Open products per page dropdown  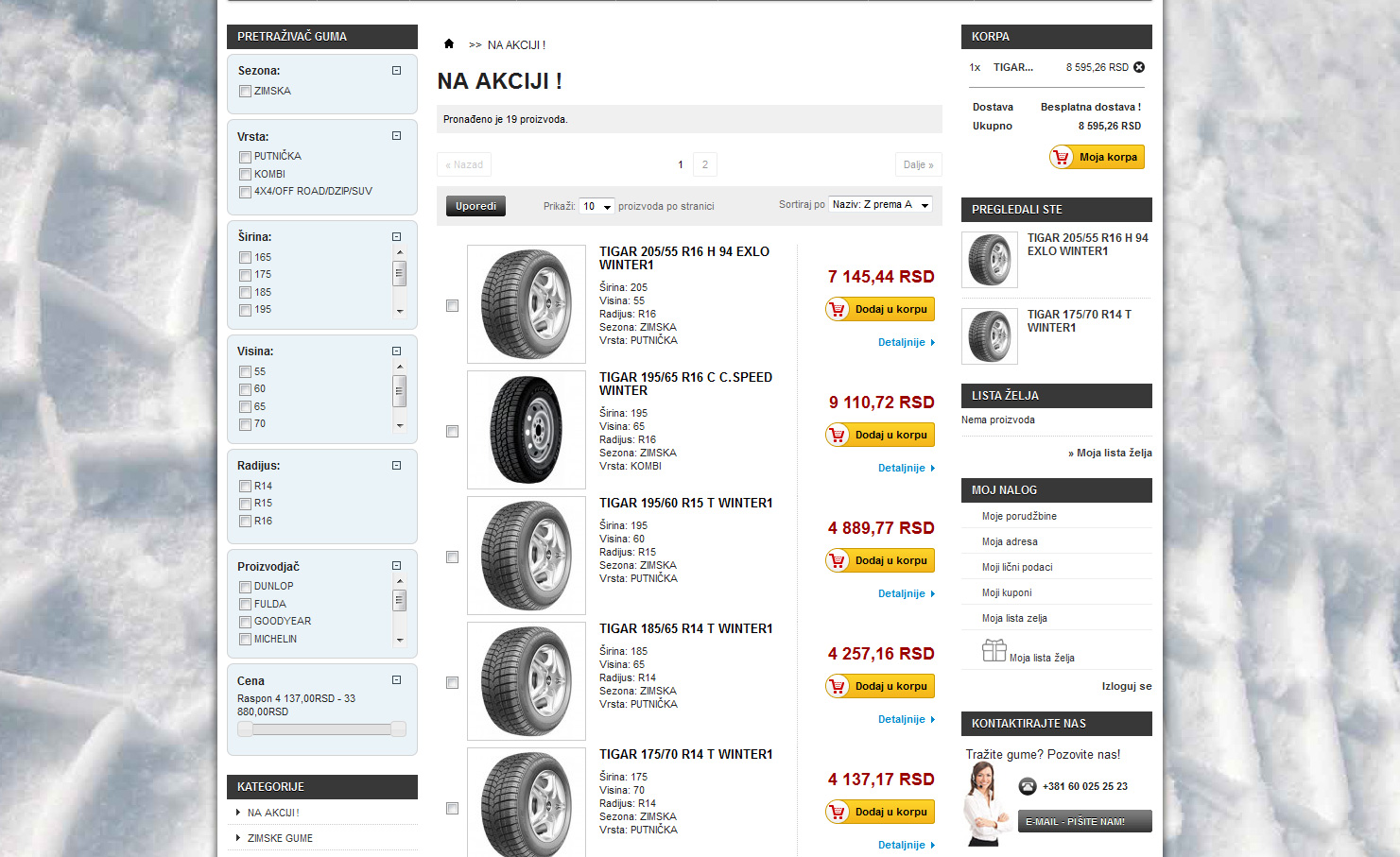pyautogui.click(x=596, y=206)
